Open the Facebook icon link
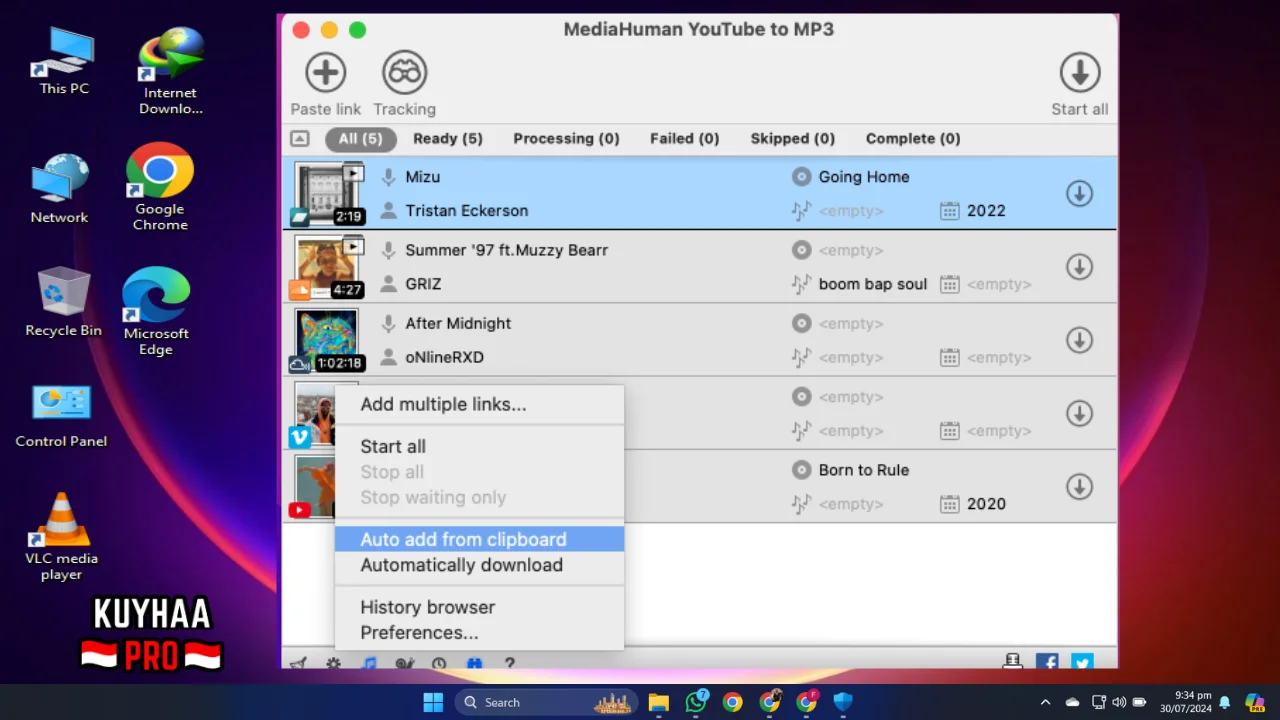1280x720 pixels. click(x=1047, y=662)
